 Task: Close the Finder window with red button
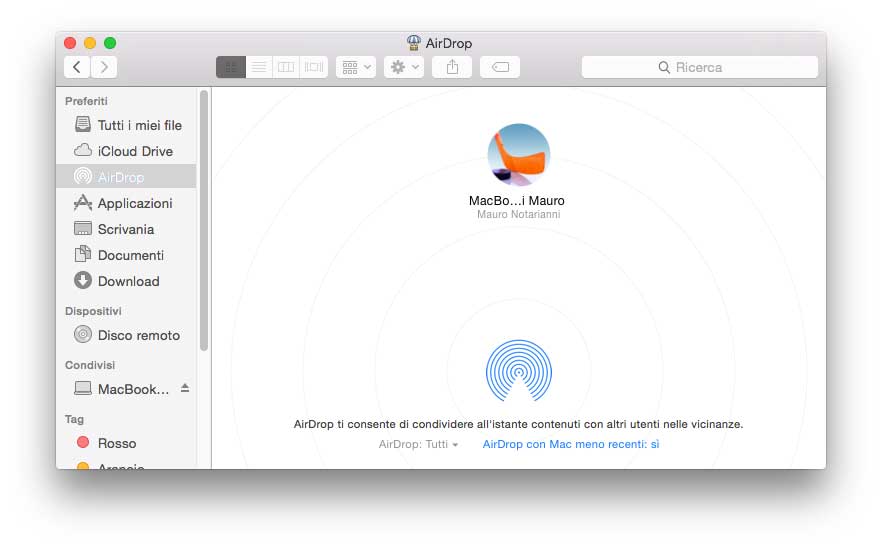click(x=70, y=43)
